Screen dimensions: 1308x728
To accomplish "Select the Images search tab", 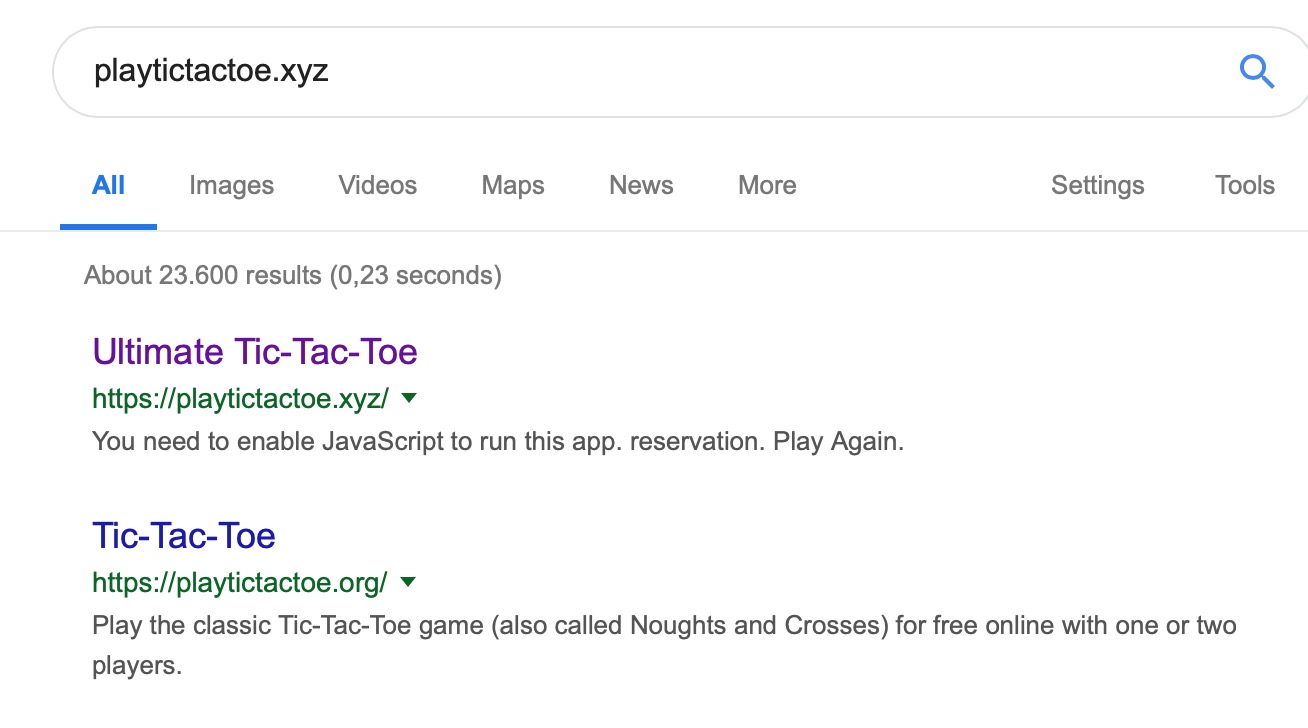I will 231,185.
